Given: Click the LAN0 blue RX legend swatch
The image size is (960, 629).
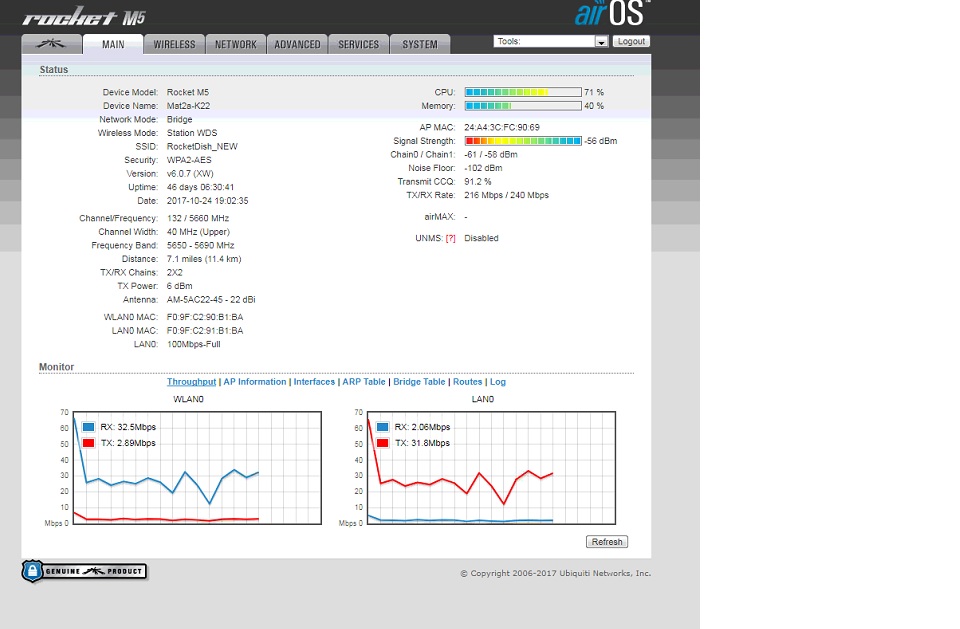Looking at the screenshot, I should click(383, 427).
